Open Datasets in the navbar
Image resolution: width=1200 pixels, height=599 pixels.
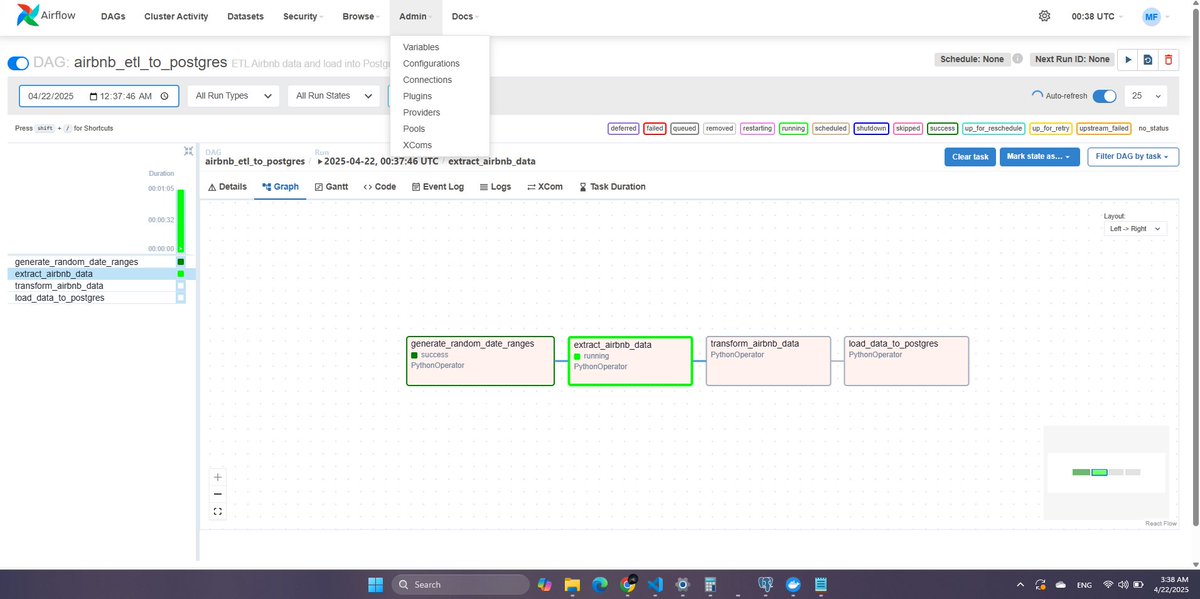[245, 17]
